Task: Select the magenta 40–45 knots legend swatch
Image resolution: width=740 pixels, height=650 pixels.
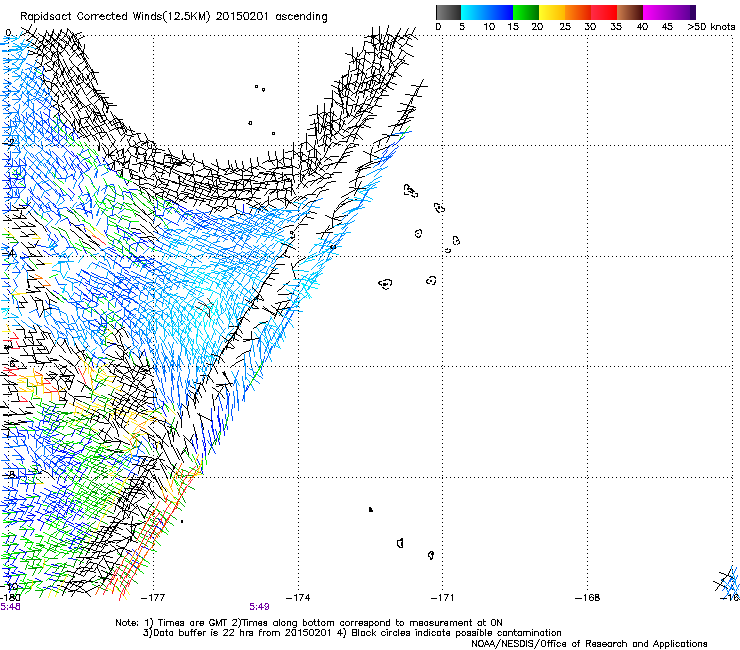Action: 656,12
